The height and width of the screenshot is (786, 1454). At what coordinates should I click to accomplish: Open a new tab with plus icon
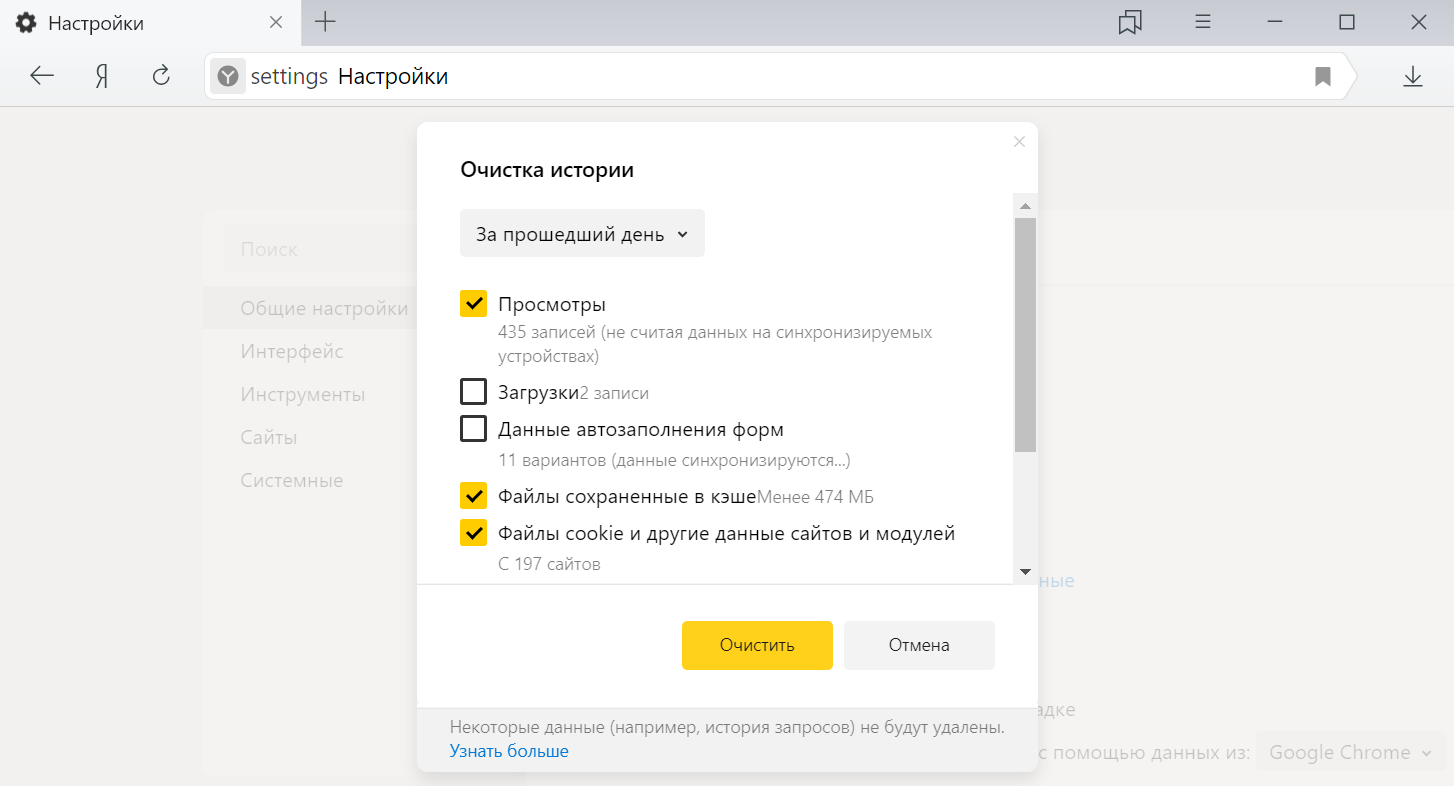tap(325, 22)
